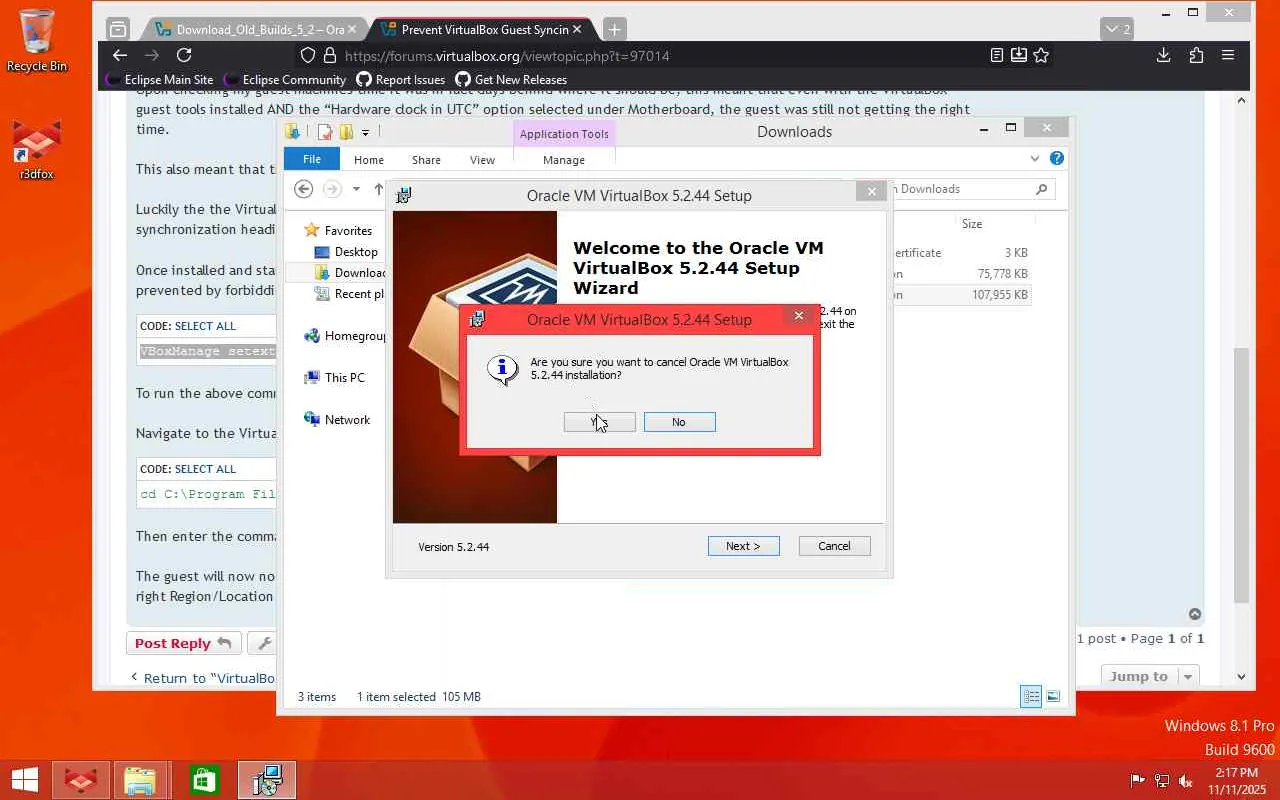Viewport: 1280px width, 800px height.
Task: Confirm cancellation with the Yes button
Action: click(x=599, y=422)
